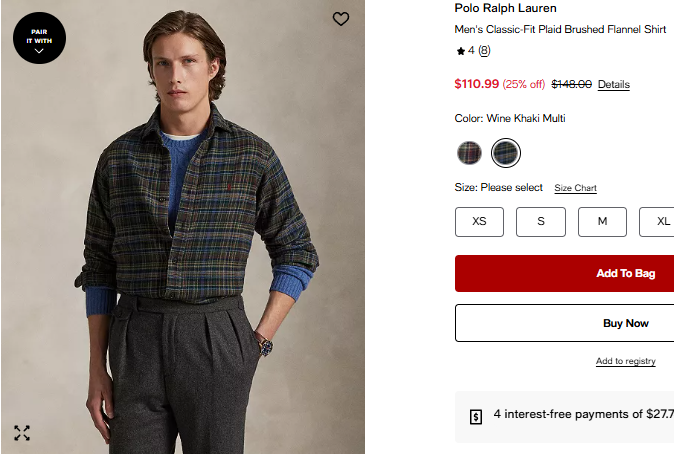Select size S
The width and height of the screenshot is (674, 456).
[x=541, y=222]
